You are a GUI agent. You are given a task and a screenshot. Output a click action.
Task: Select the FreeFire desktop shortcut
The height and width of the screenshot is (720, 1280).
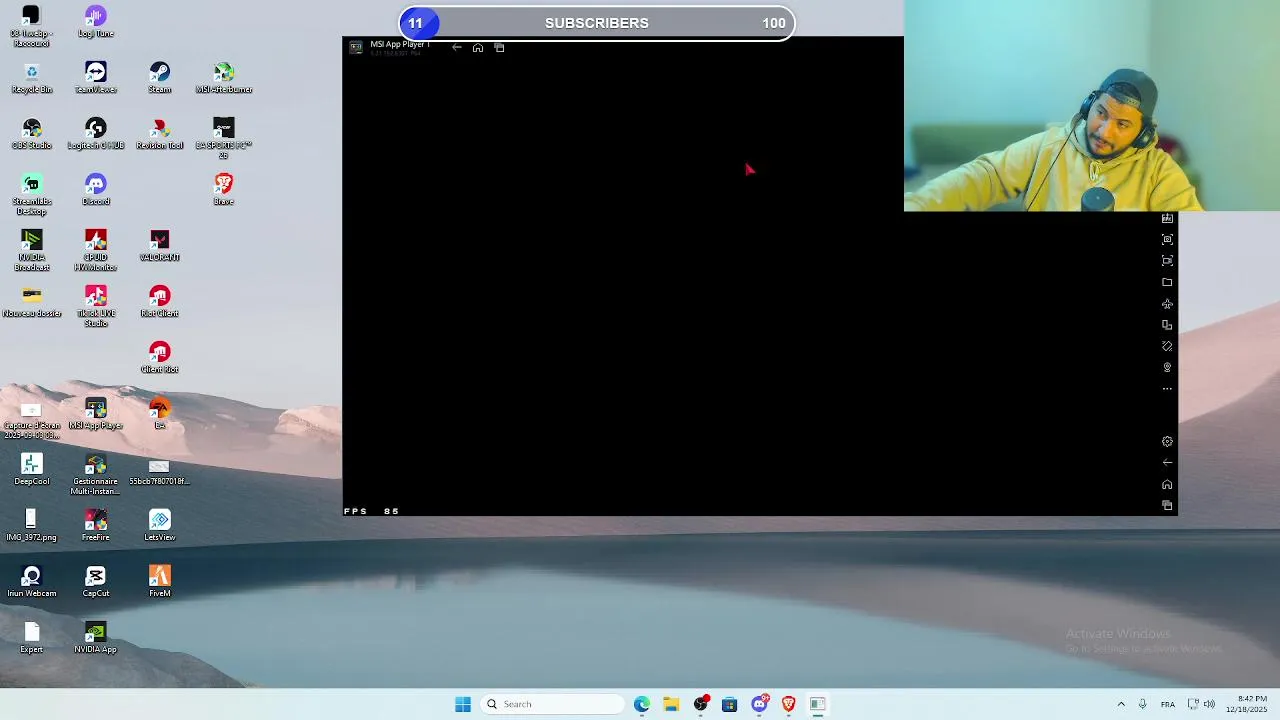coord(96,526)
